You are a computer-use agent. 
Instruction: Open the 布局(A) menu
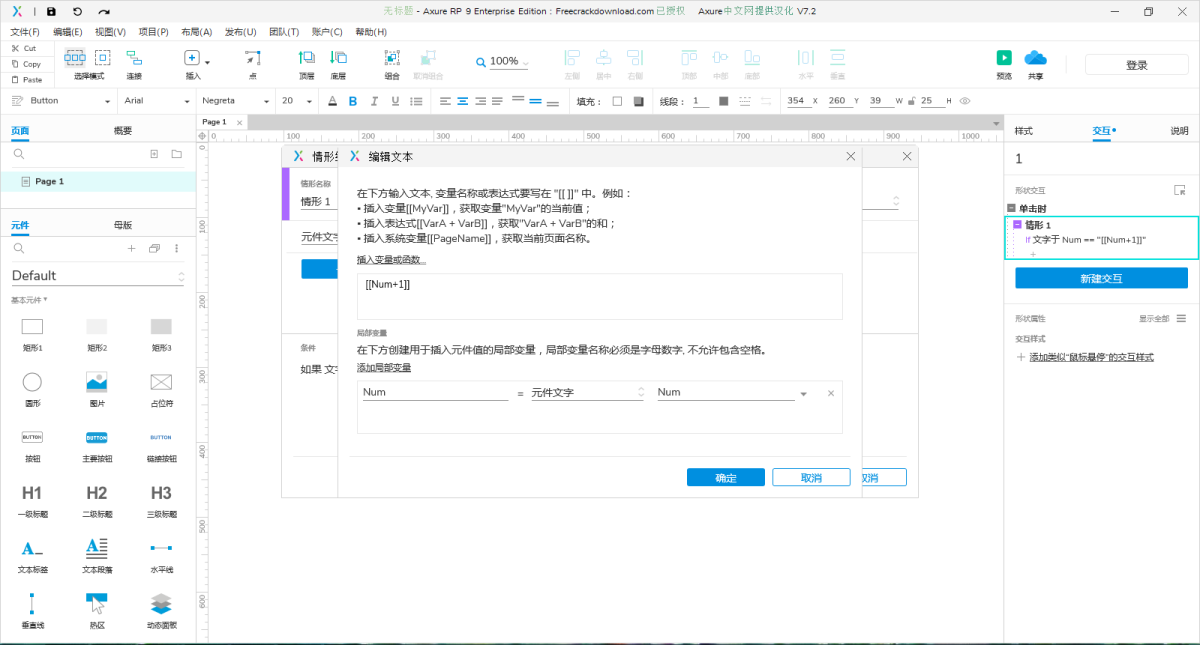[x=196, y=32]
